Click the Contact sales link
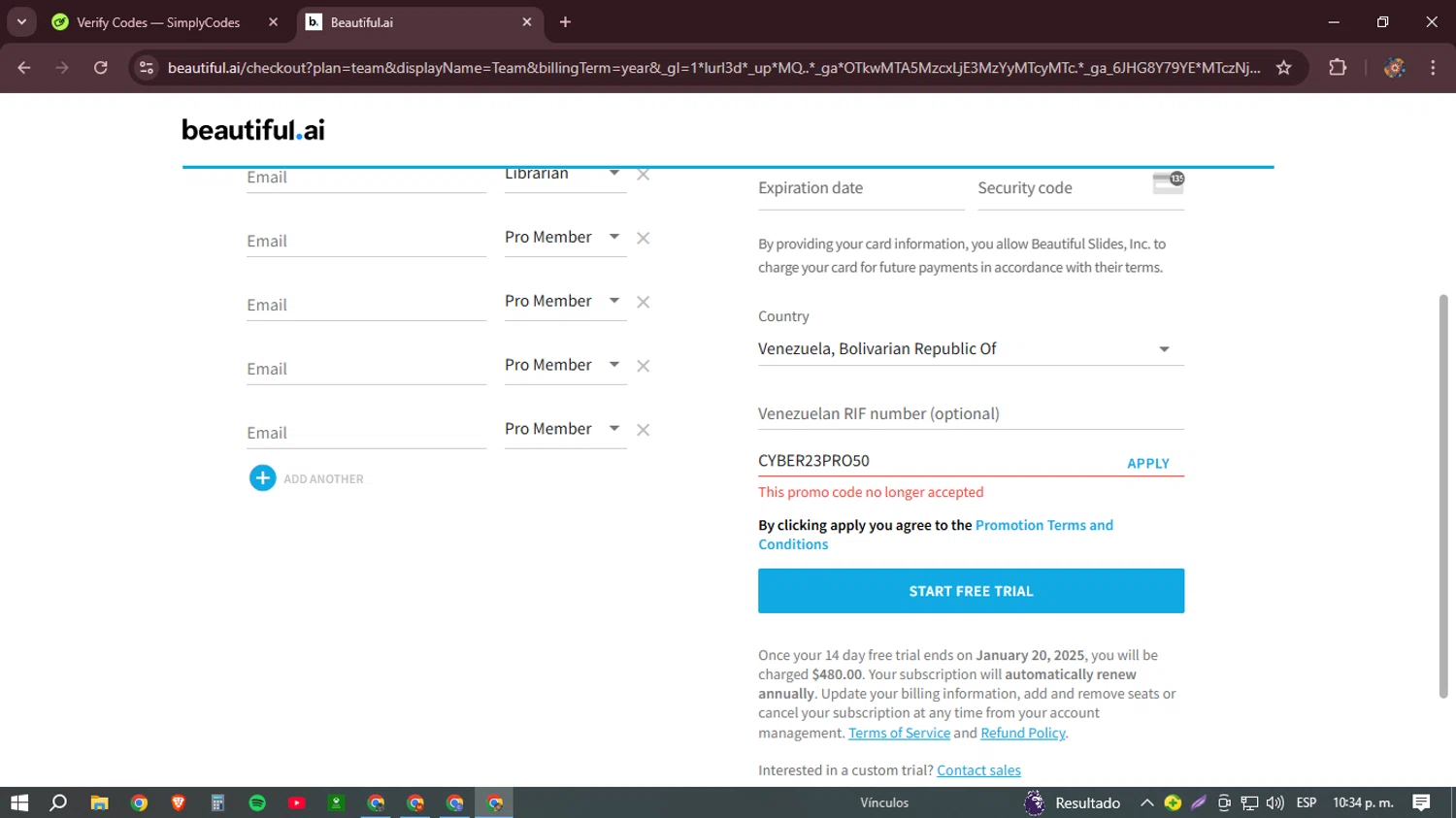This screenshot has width=1456, height=818. click(x=978, y=770)
